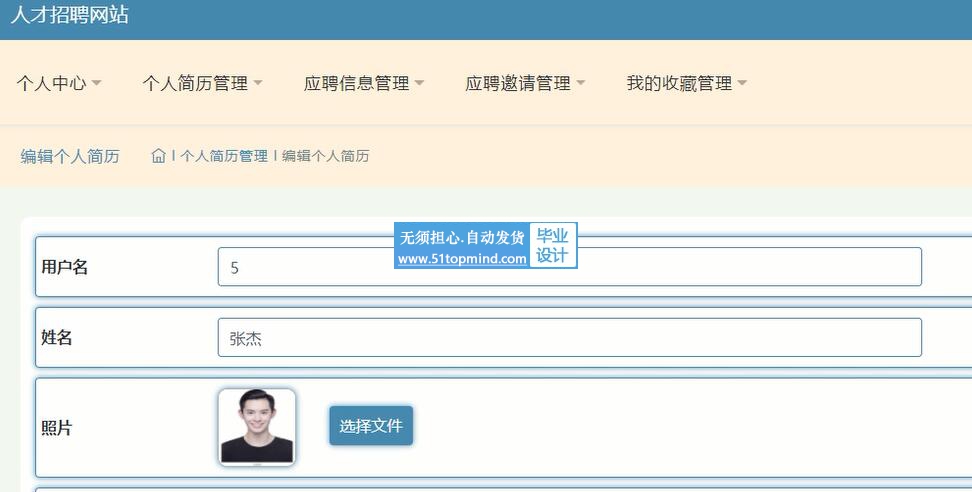Viewport: 972px width, 492px height.
Task: Click the 姓名 input field containing 张杰
Action: click(570, 338)
